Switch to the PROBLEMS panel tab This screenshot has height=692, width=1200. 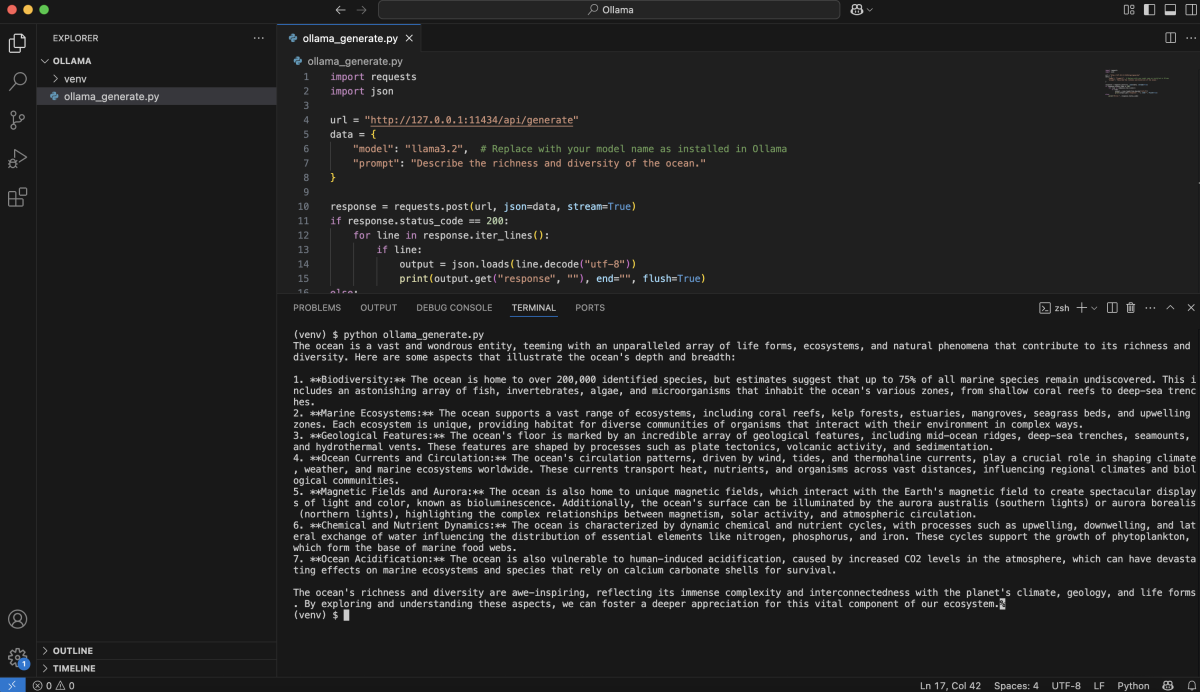[x=317, y=308]
